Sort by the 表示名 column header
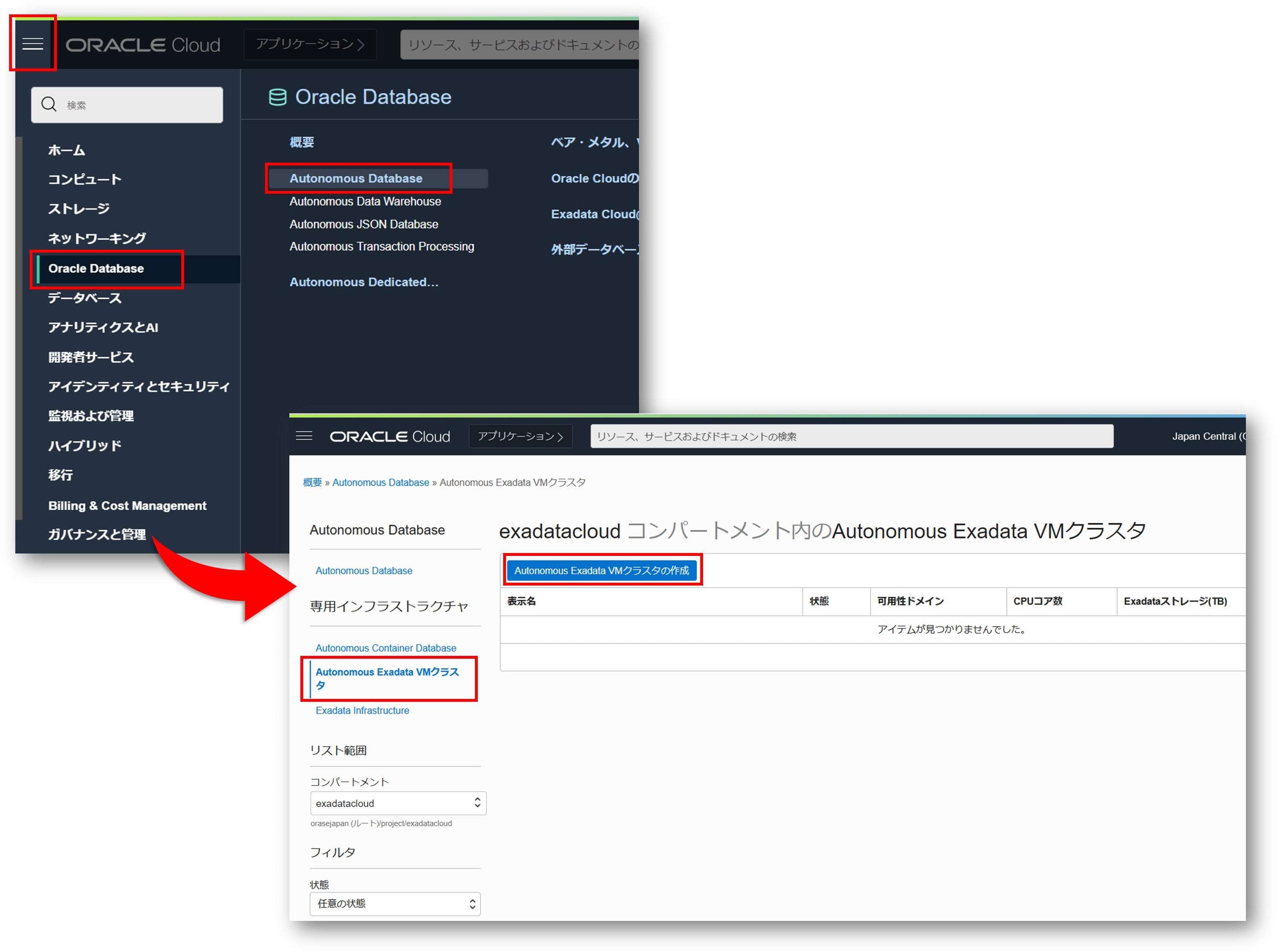1277x952 pixels. [x=521, y=601]
